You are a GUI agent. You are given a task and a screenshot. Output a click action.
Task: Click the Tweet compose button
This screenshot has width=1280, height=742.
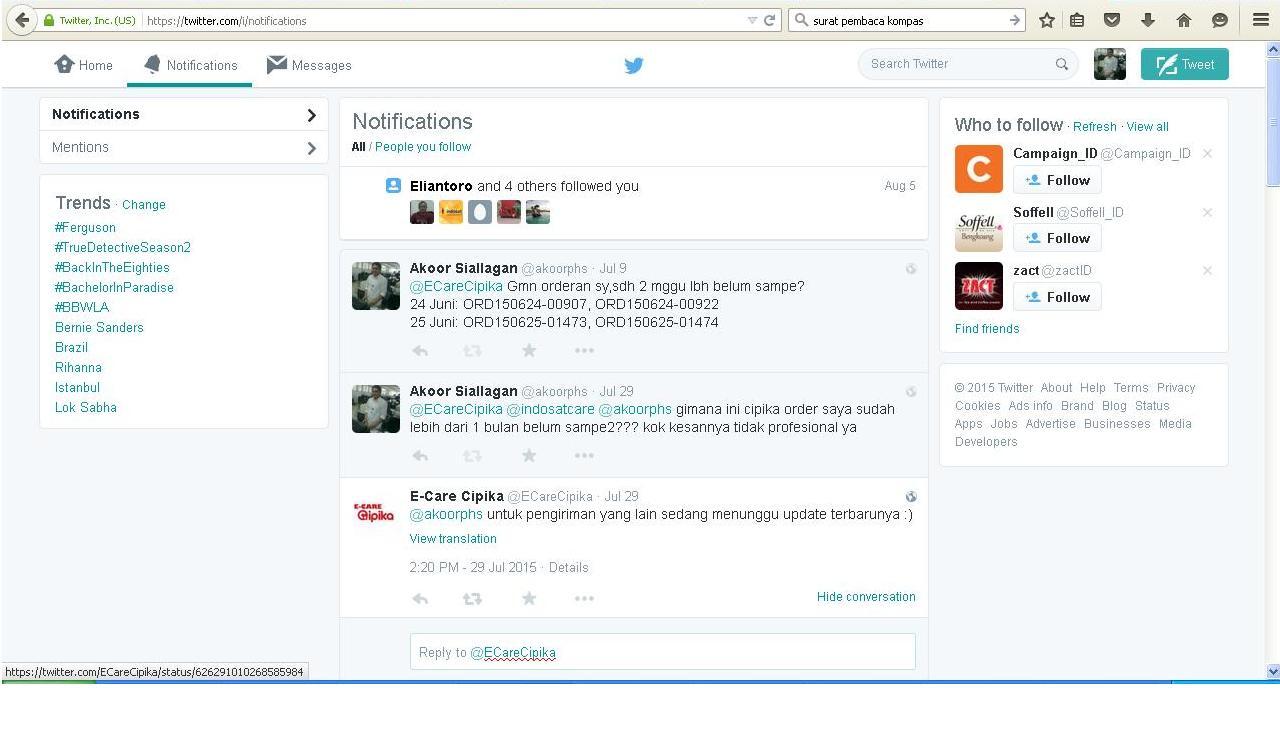click(1185, 64)
